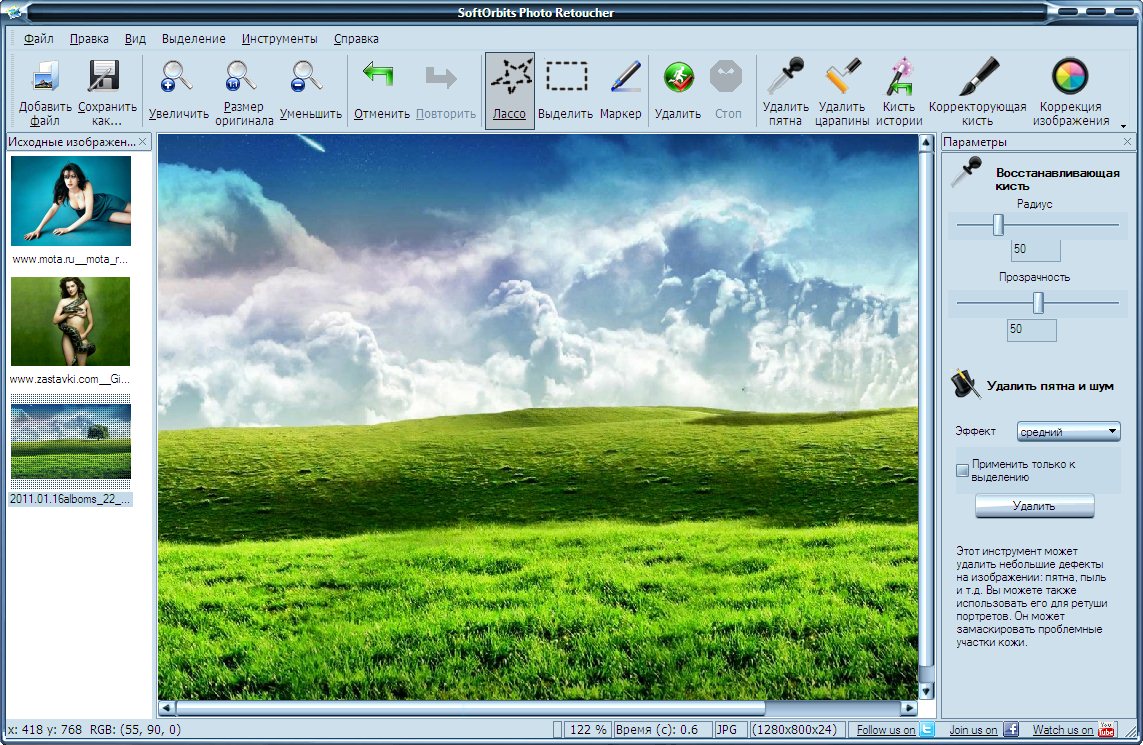Open the Инструменты menu
Screen dimensions: 1143x745
[279, 39]
